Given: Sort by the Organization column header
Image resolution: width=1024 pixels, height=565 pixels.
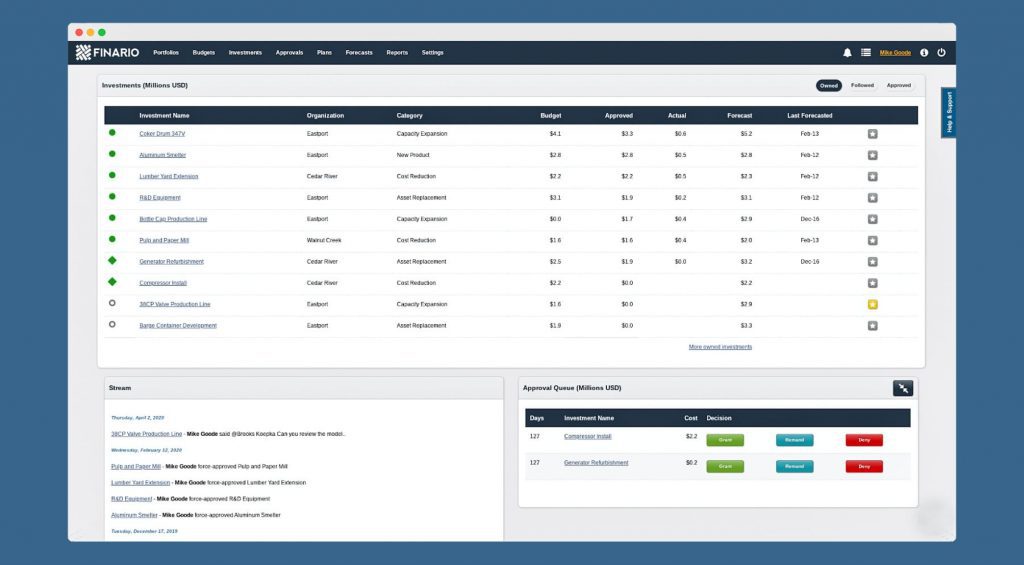Looking at the screenshot, I should pyautogui.click(x=325, y=116).
